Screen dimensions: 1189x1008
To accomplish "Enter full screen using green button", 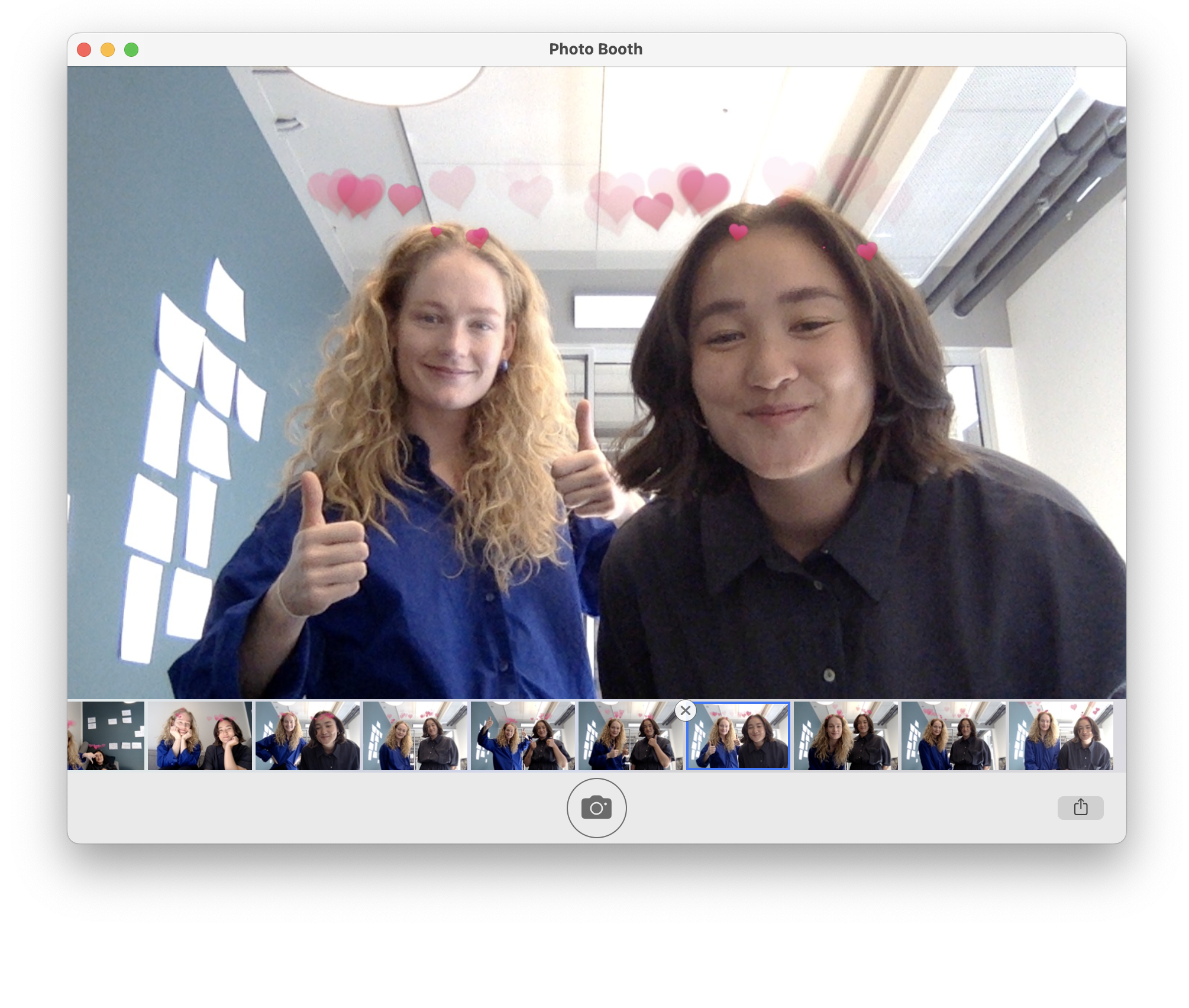I will (x=131, y=50).
